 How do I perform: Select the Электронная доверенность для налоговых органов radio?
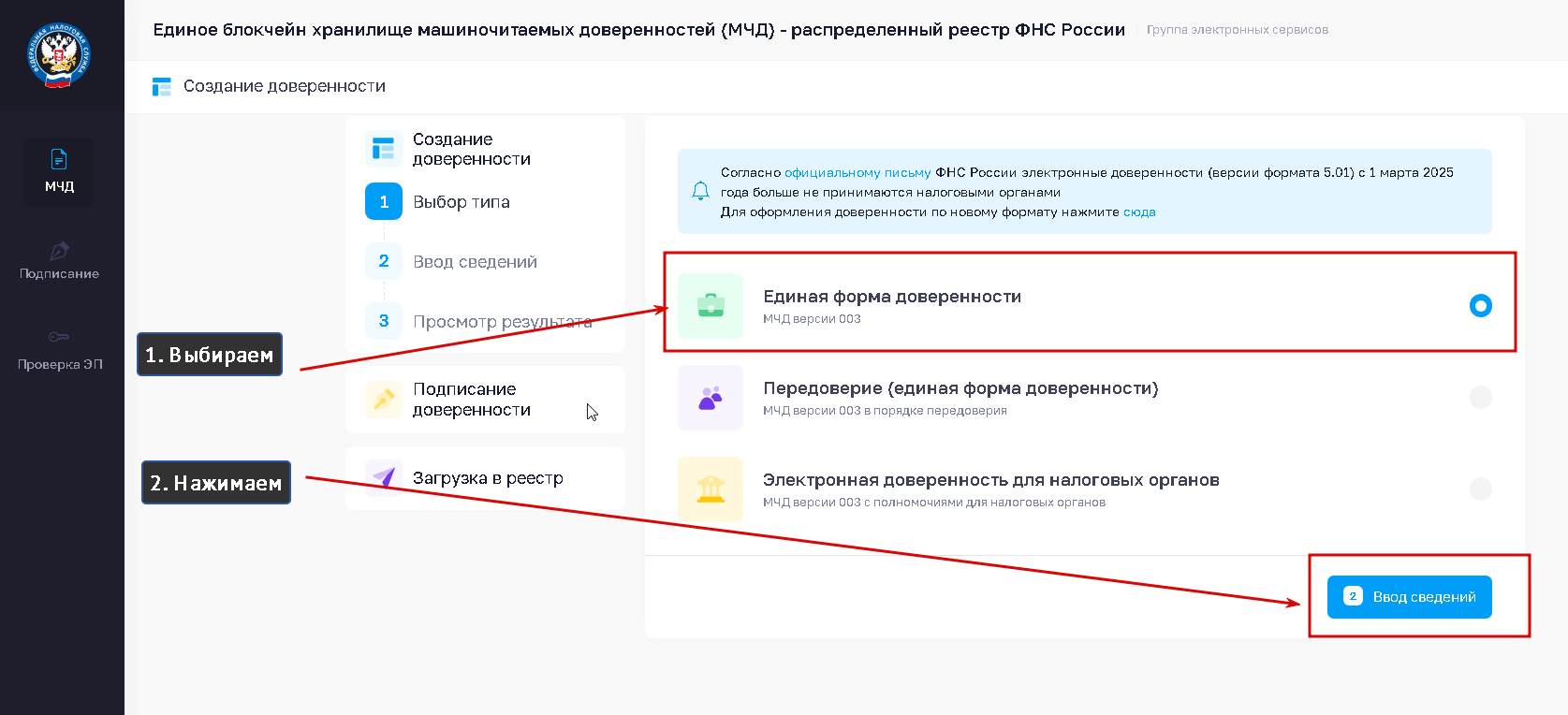pos(1481,489)
